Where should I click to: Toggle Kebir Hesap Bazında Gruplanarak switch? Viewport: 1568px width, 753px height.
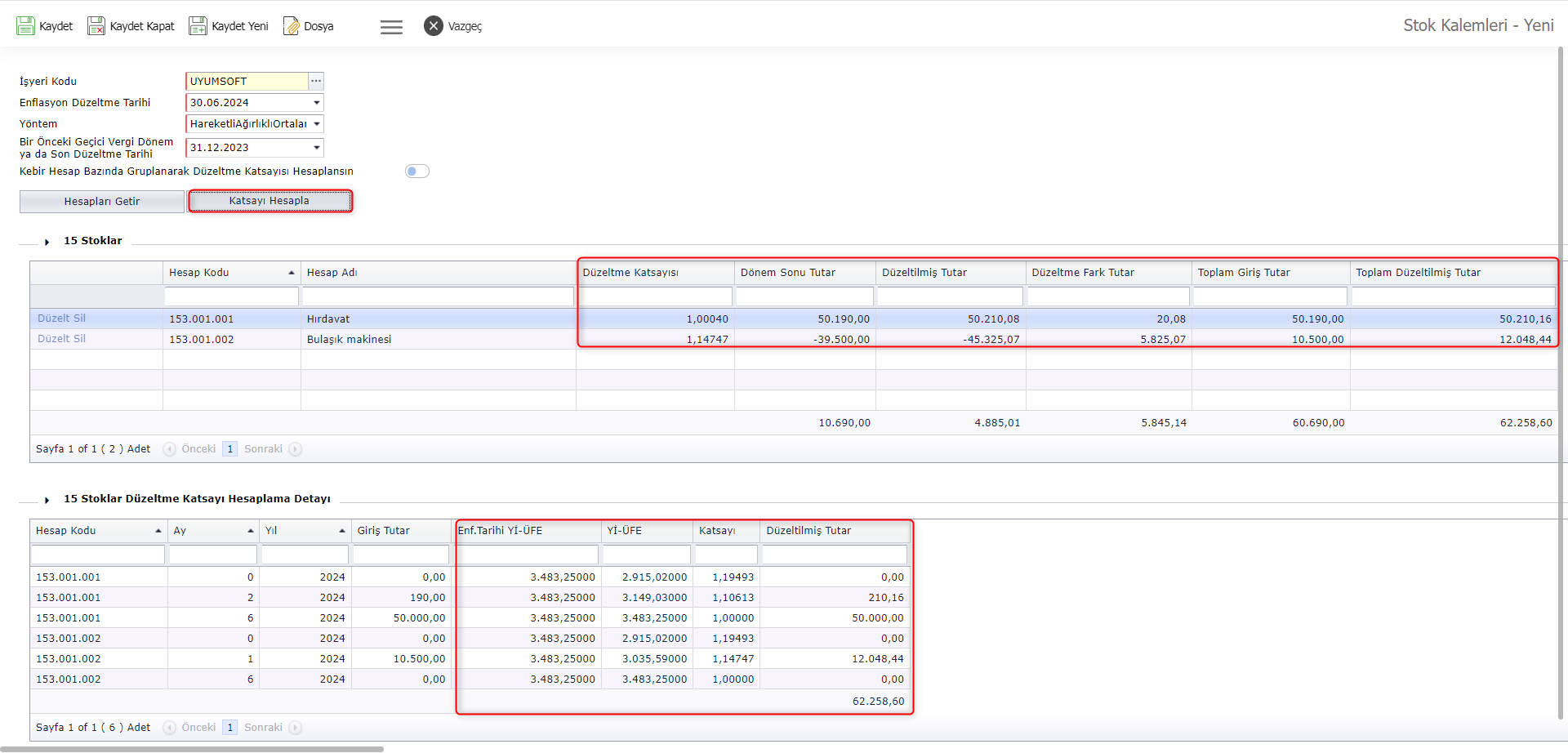417,171
